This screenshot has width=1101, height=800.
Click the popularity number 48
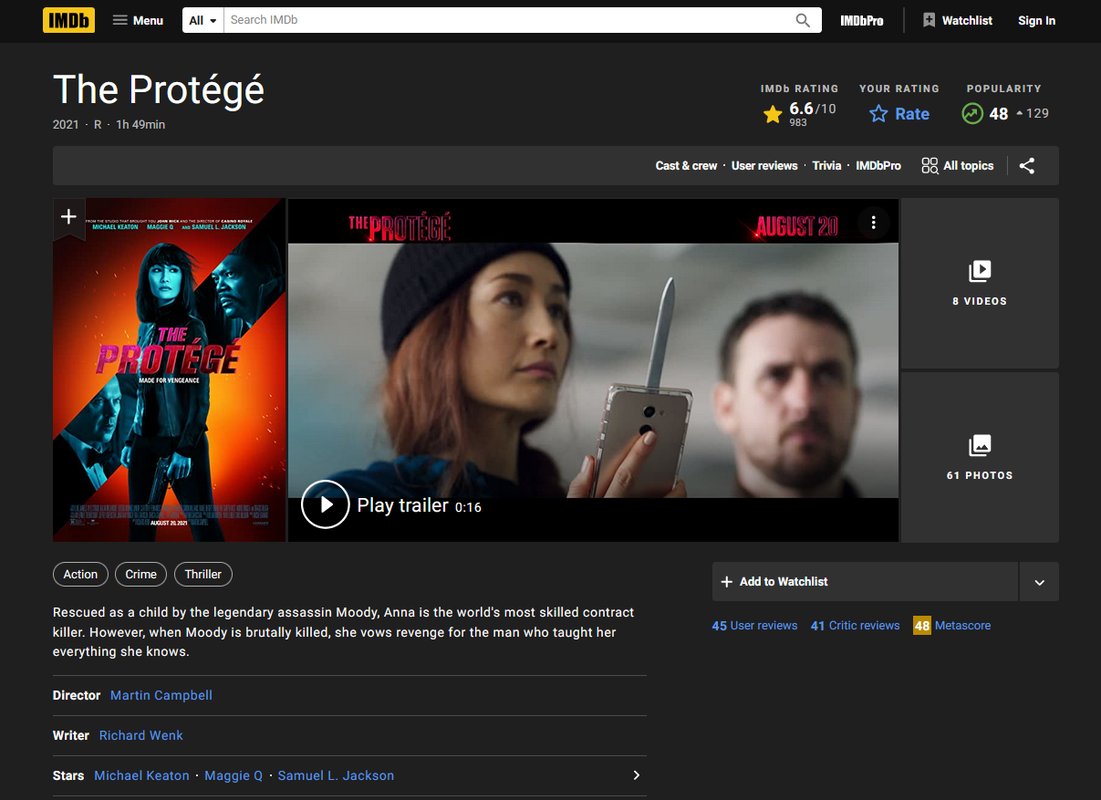click(998, 114)
